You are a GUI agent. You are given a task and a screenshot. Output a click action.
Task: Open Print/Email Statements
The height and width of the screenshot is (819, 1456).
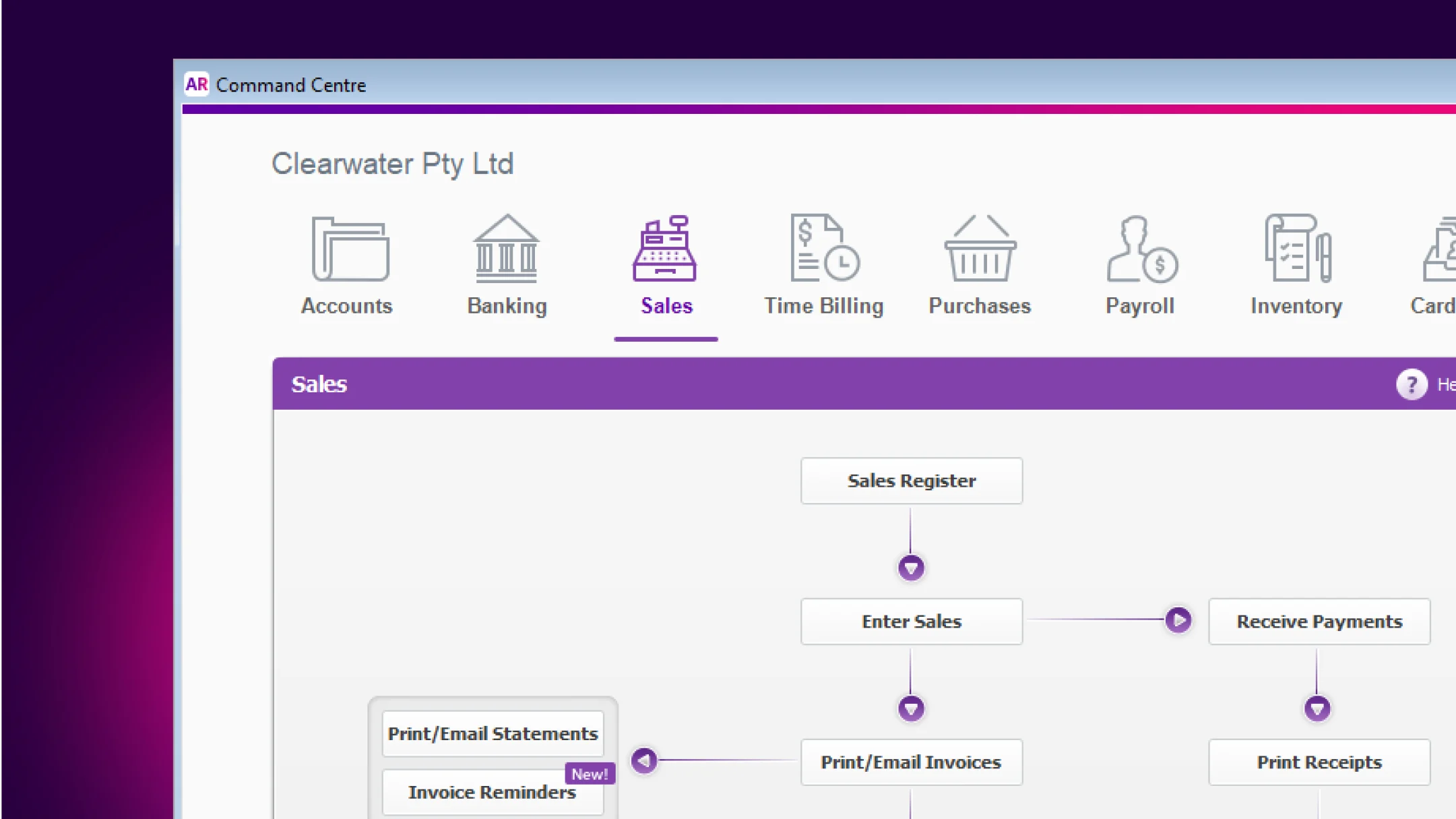click(x=493, y=733)
